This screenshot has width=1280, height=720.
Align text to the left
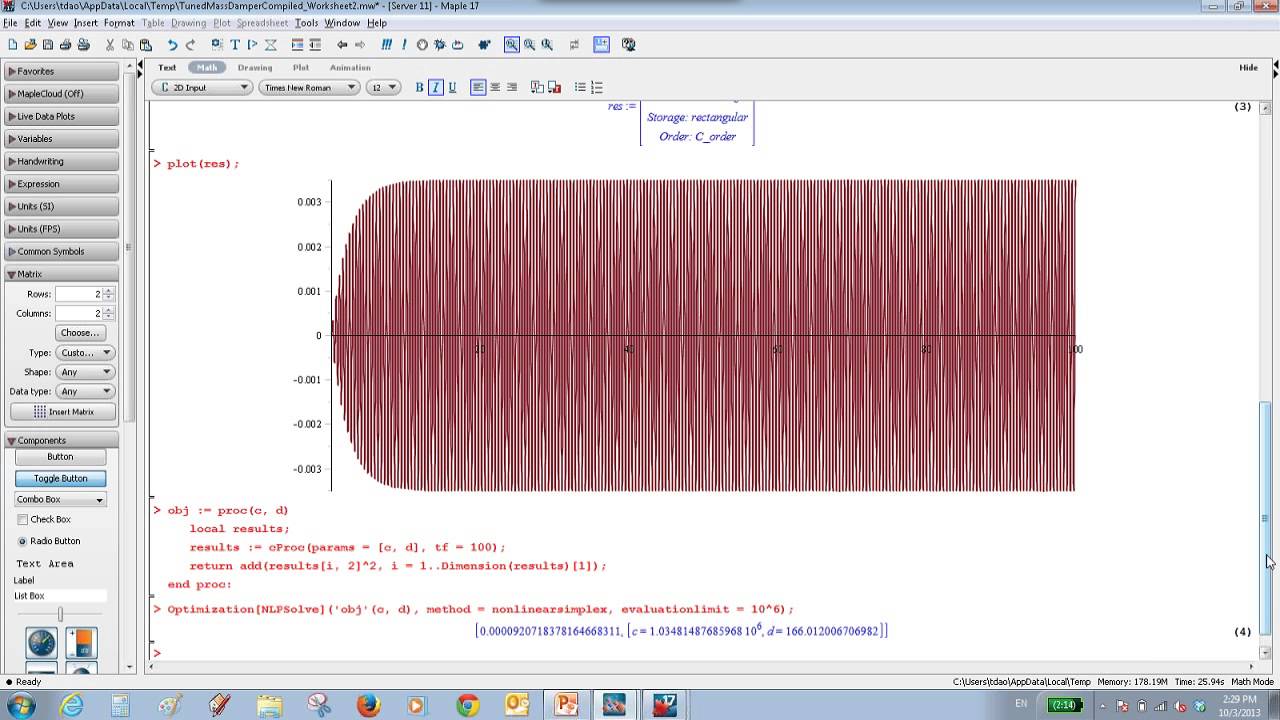pos(478,87)
